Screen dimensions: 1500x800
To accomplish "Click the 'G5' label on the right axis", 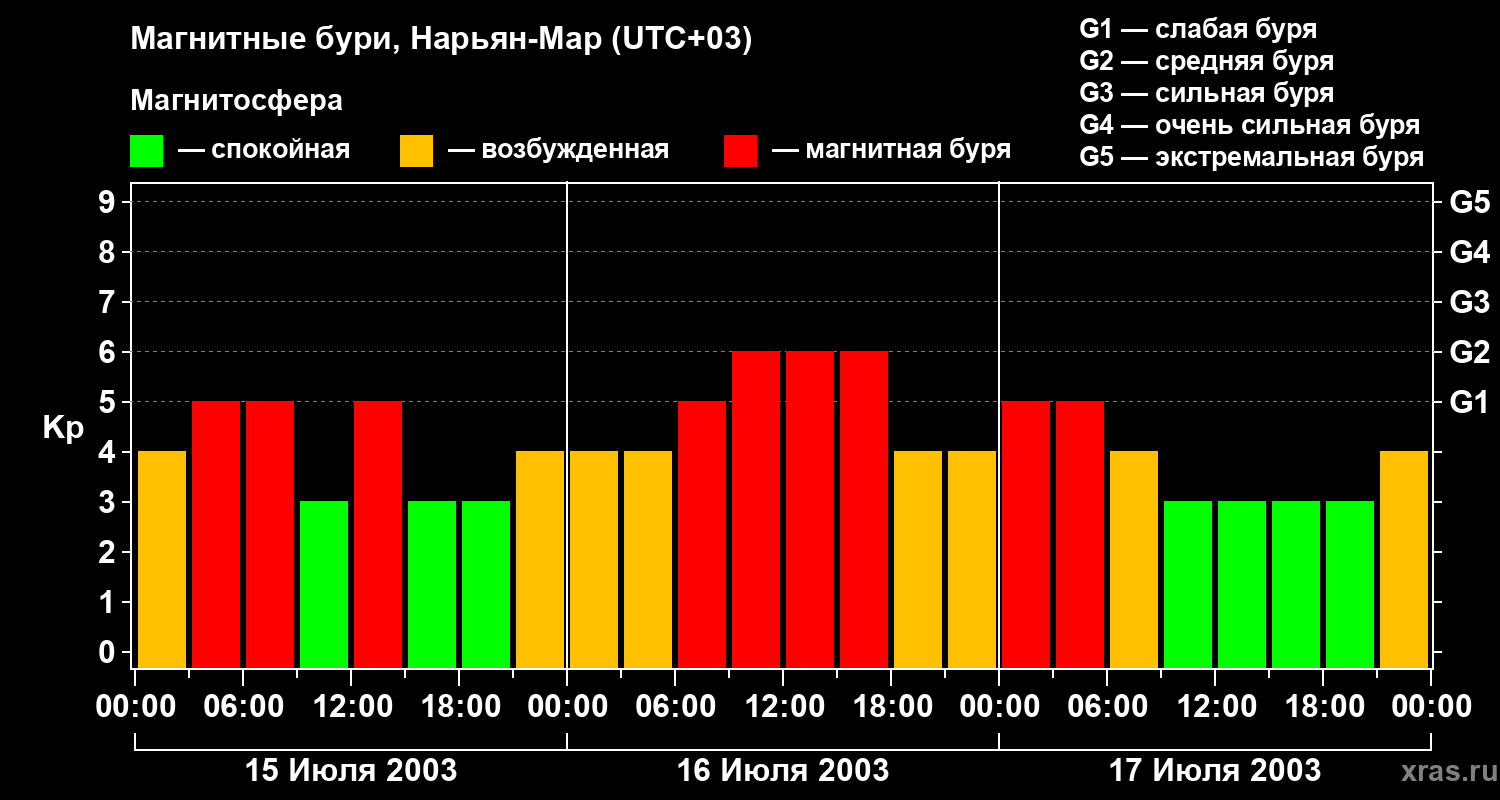I will (1469, 202).
